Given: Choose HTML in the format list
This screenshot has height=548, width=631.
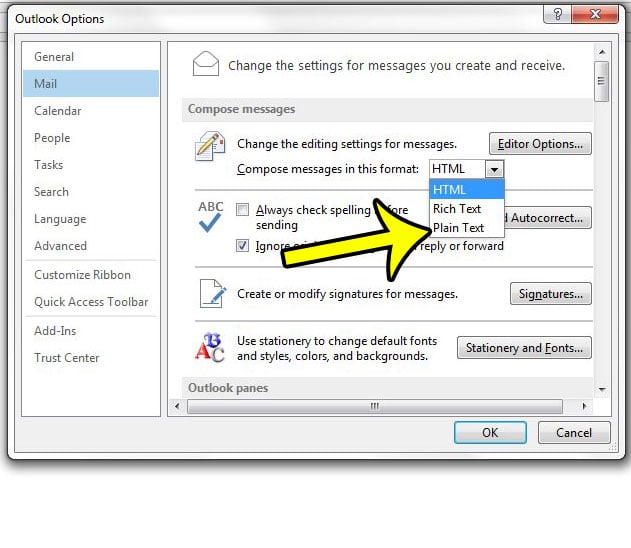Looking at the screenshot, I should [x=467, y=190].
